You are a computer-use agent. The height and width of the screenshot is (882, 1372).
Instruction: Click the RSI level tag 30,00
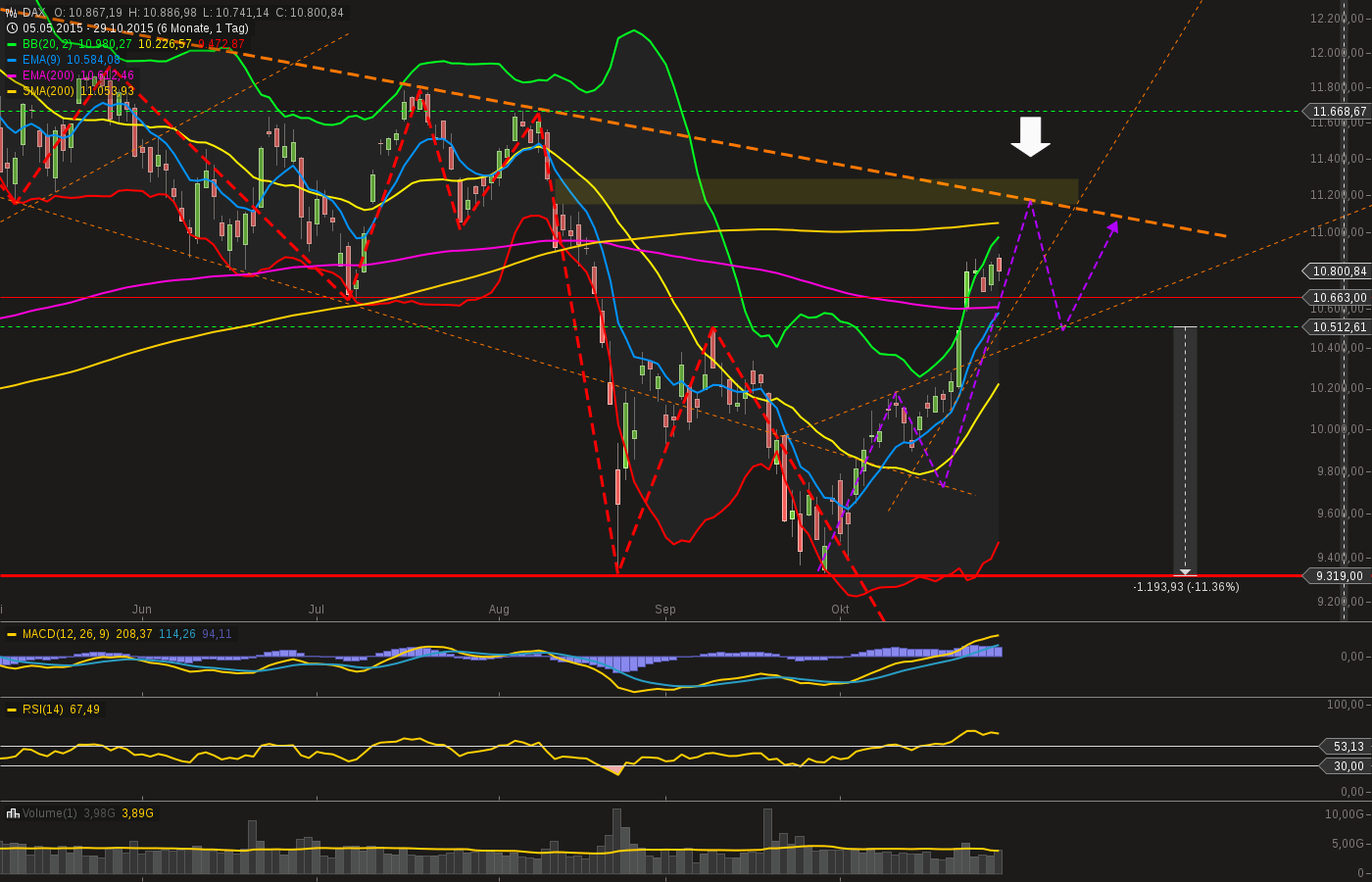click(1345, 766)
